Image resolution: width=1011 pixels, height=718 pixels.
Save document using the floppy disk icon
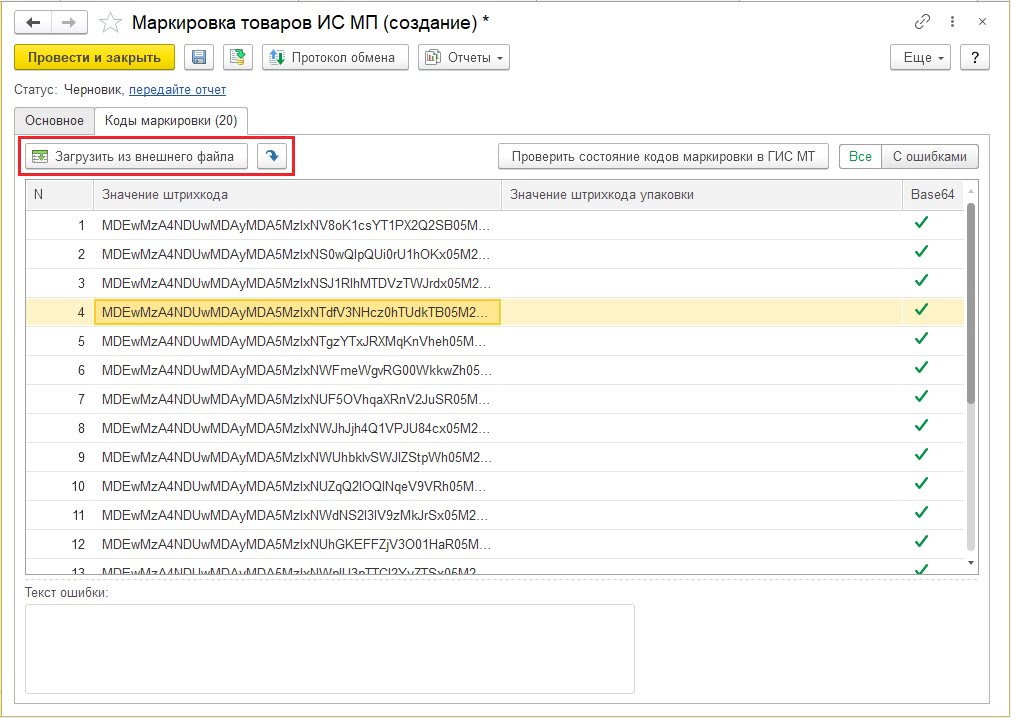tap(198, 58)
